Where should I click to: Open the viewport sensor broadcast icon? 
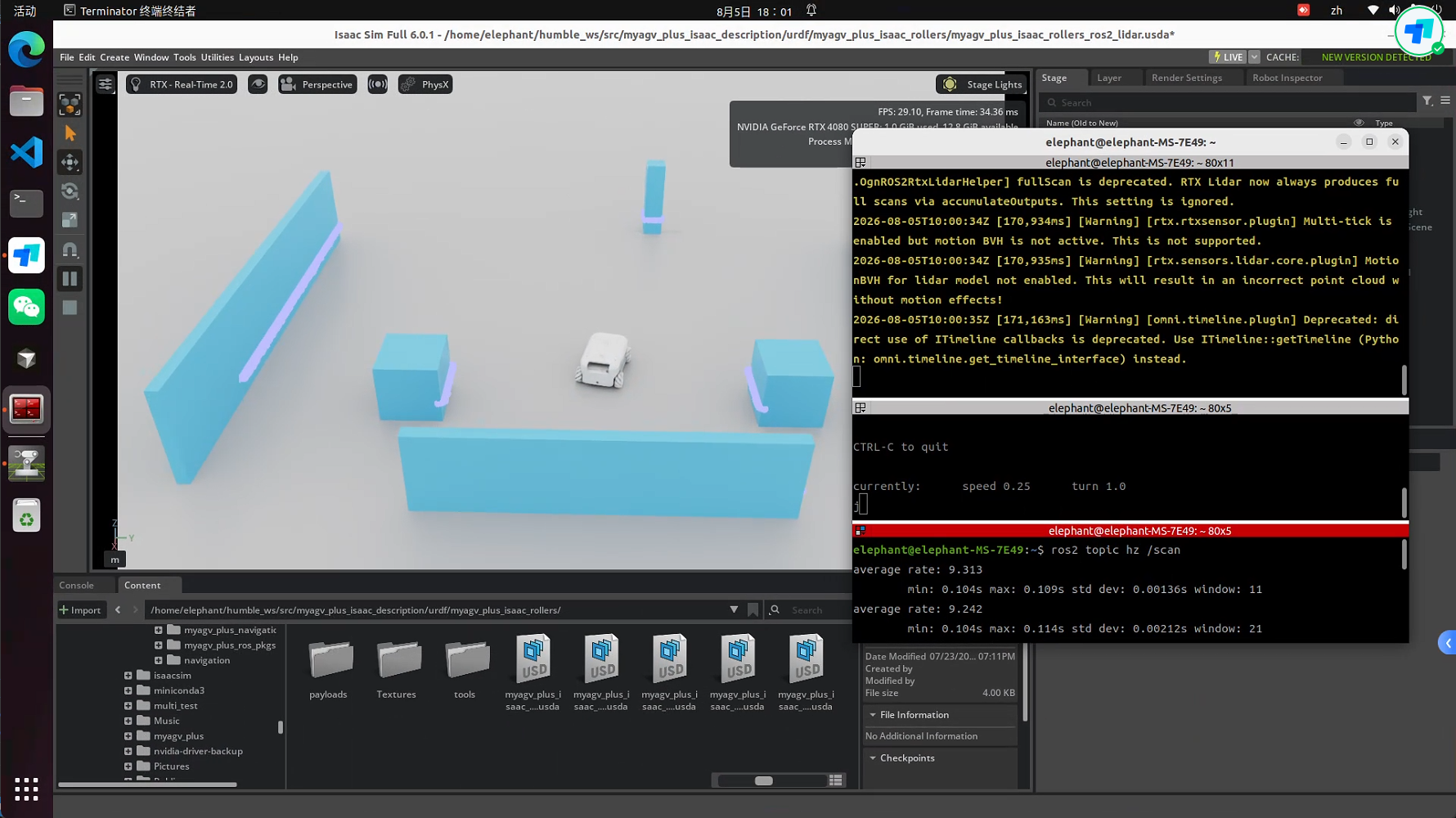tap(377, 84)
